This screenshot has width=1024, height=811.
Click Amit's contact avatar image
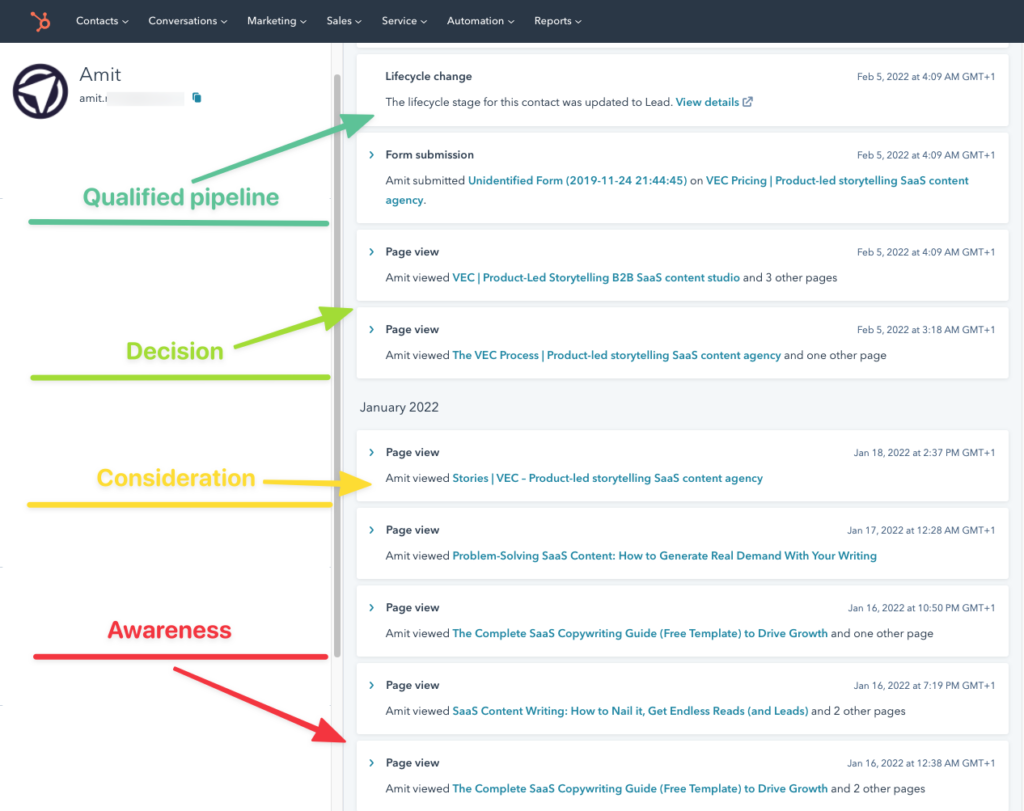tap(40, 91)
